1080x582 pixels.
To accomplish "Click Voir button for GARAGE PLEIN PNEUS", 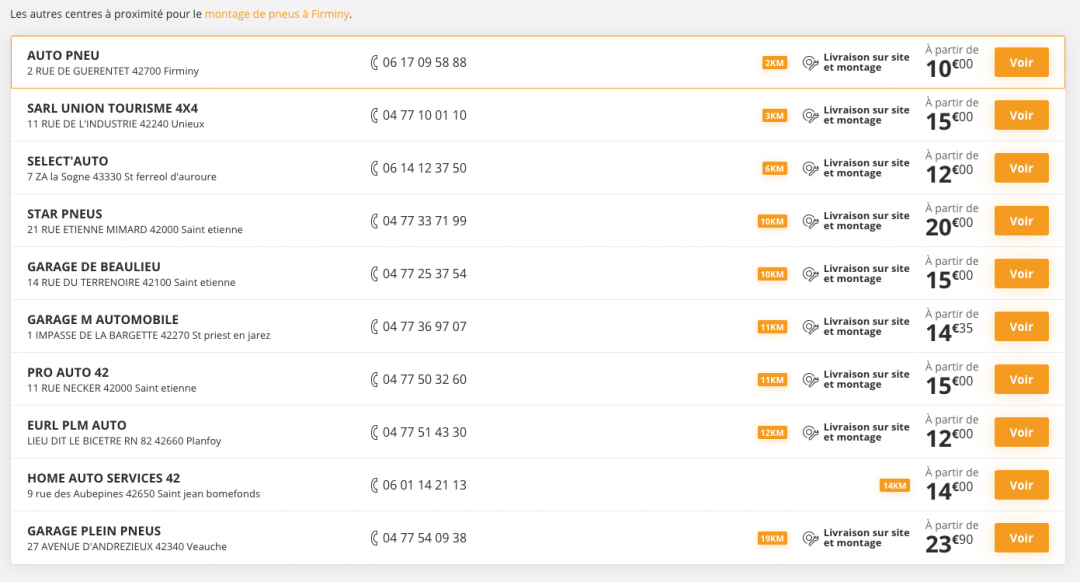I will pyautogui.click(x=1021, y=538).
